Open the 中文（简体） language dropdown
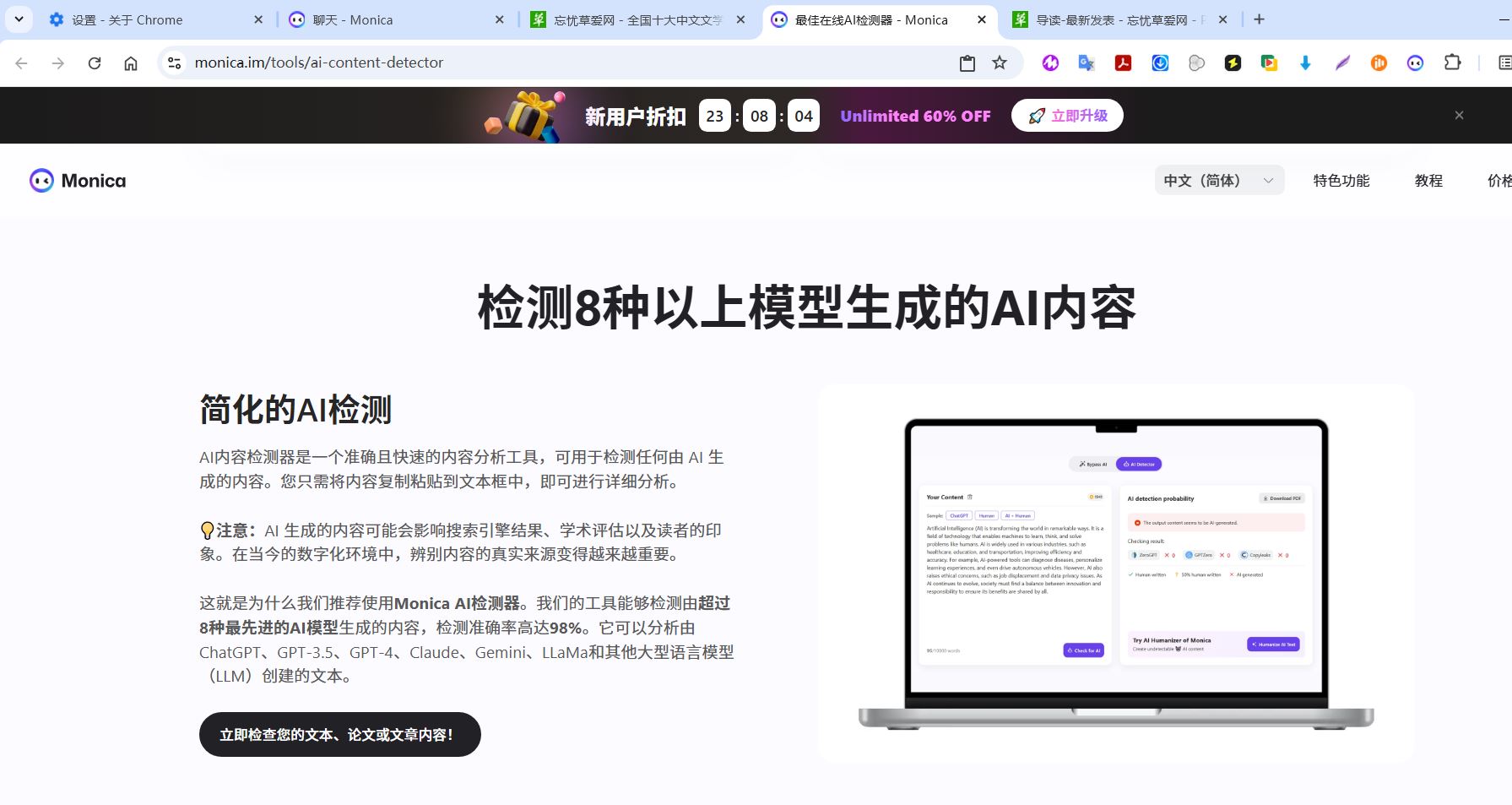 tap(1219, 181)
